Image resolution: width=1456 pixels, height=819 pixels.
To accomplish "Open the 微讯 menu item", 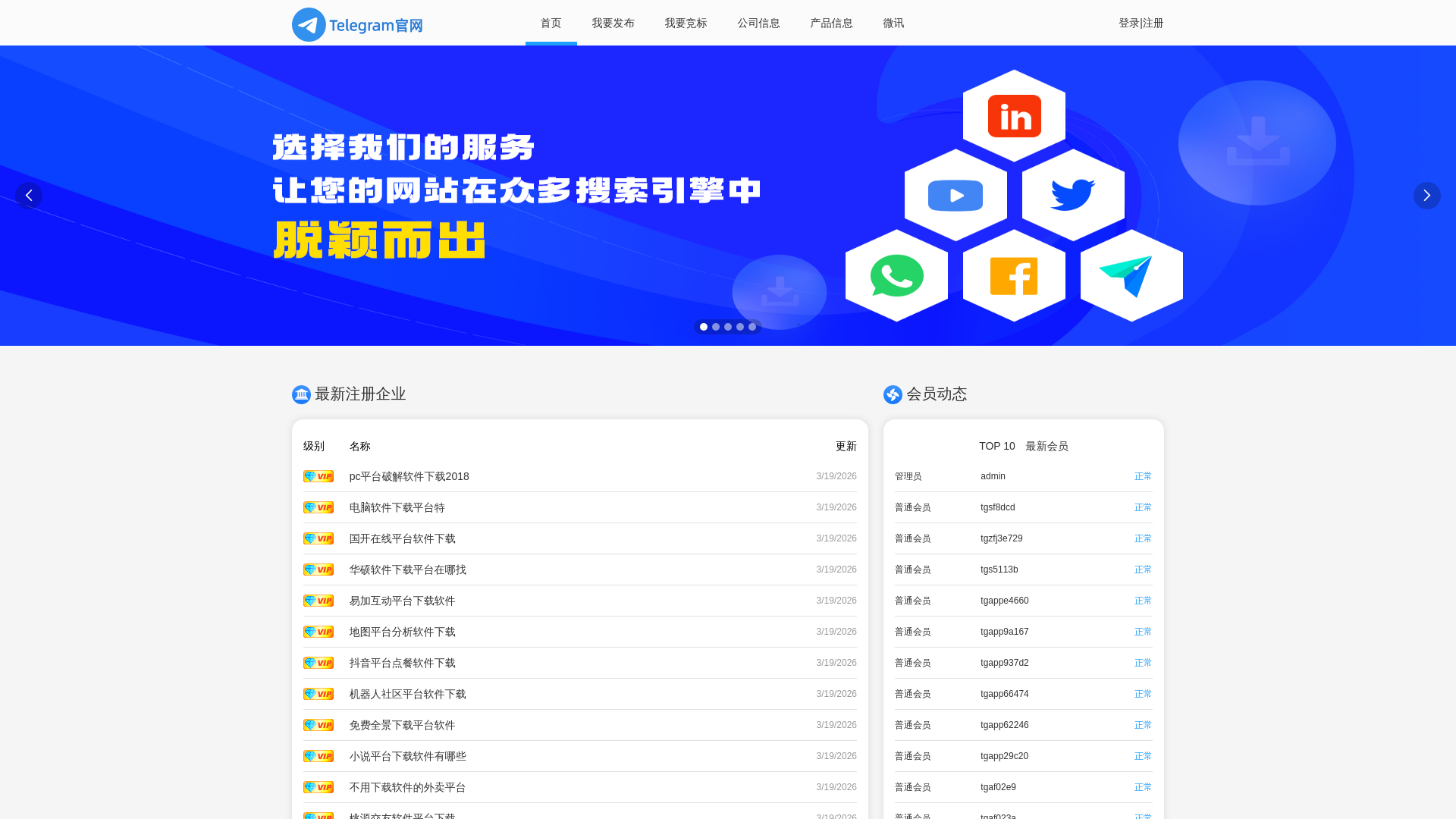I will 894,23.
